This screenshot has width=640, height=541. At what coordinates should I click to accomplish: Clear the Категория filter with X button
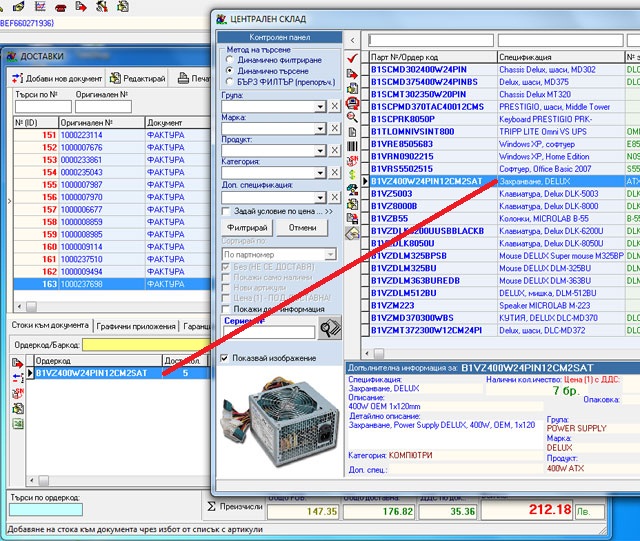[334, 173]
